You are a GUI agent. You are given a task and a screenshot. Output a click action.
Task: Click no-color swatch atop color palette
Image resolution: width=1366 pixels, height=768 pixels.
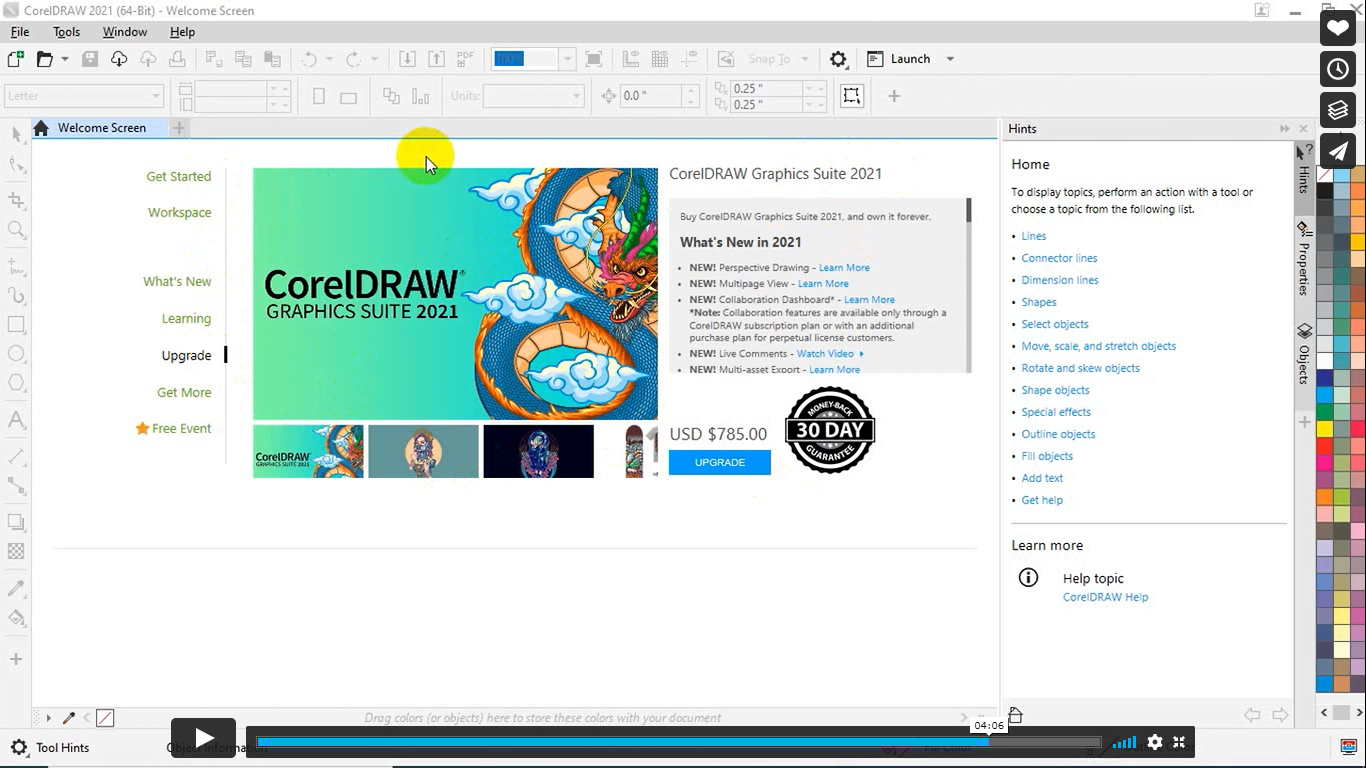1324,174
